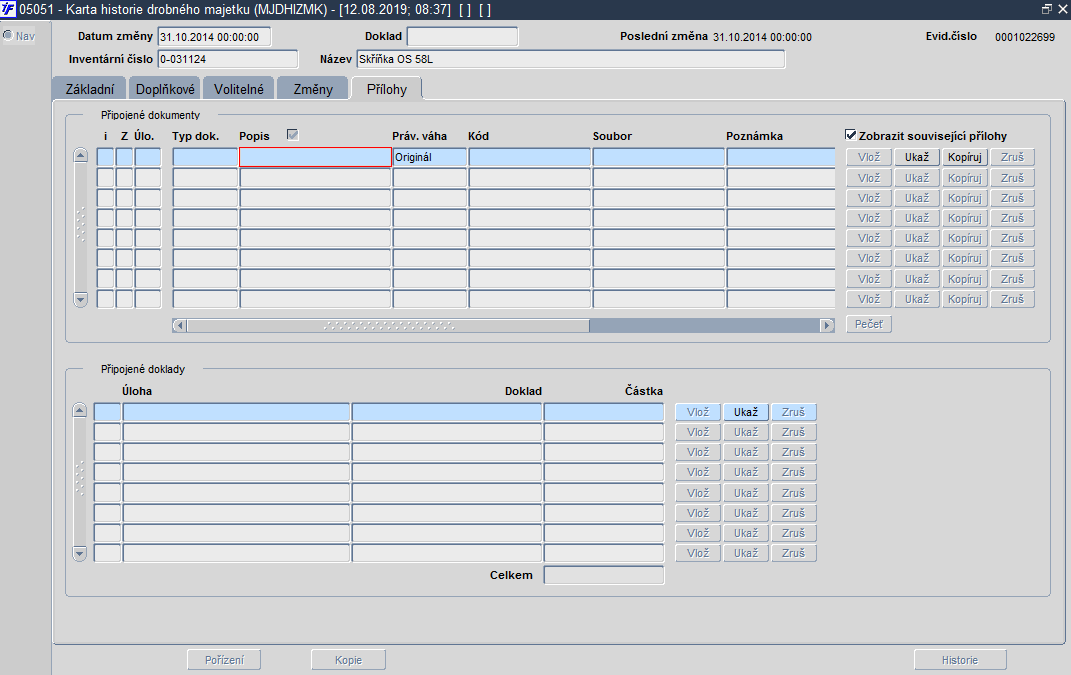Click first-row Kód cell in documents
This screenshot has width=1071, height=675.
point(529,157)
